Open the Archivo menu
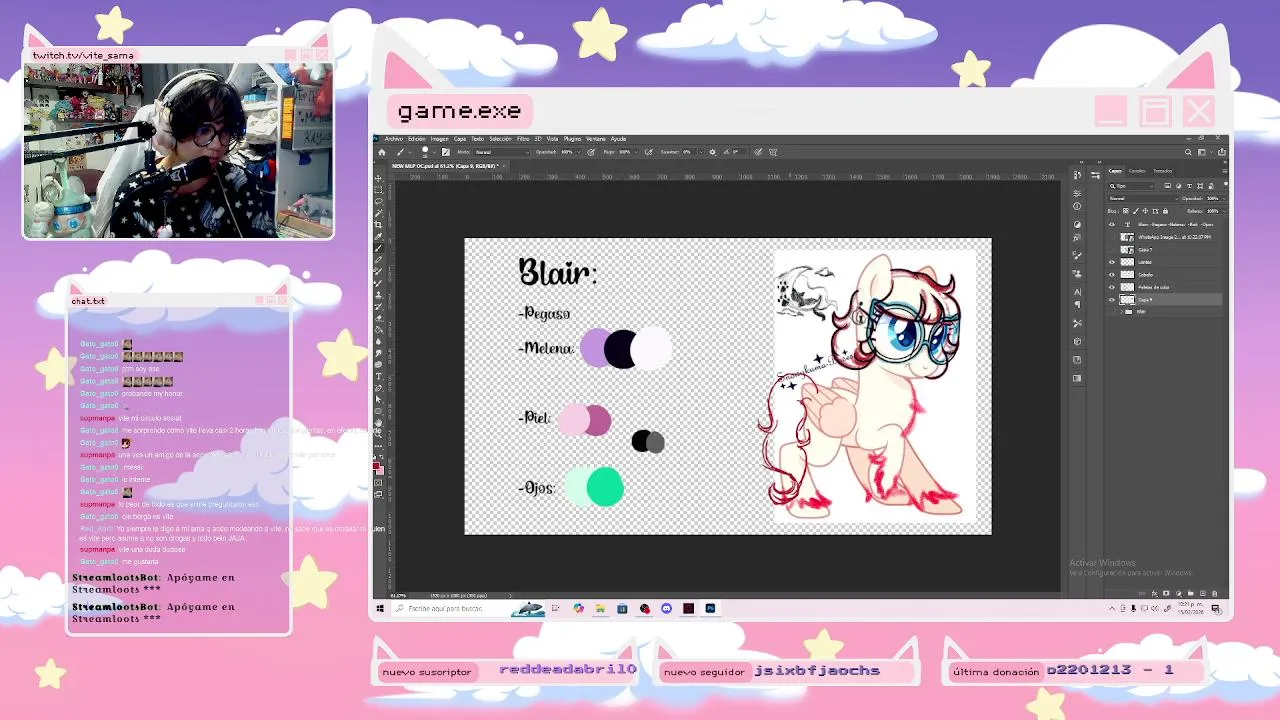The image size is (1280, 720). pyautogui.click(x=394, y=139)
